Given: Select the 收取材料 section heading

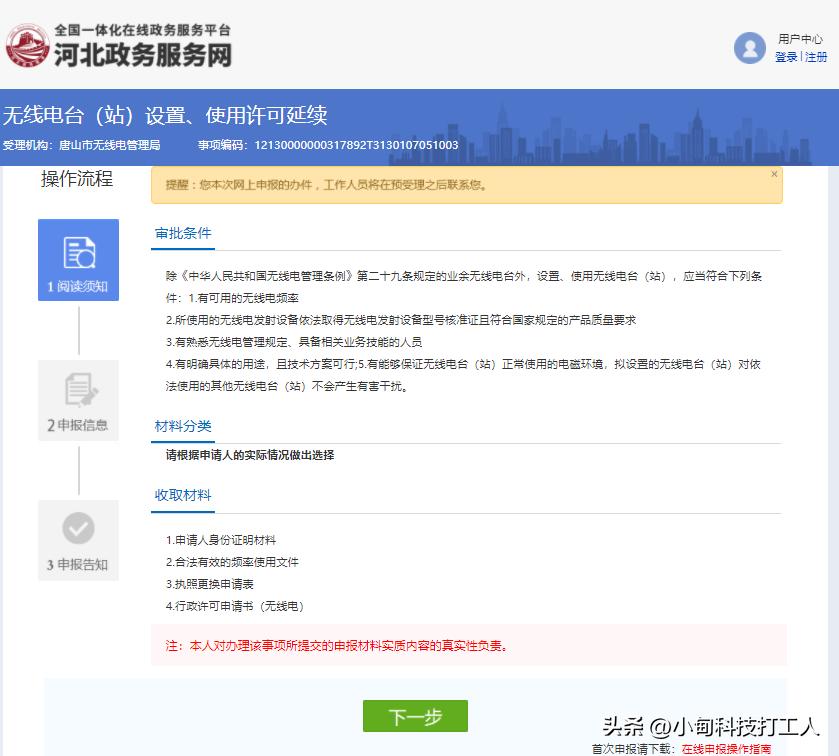Looking at the screenshot, I should tap(183, 493).
